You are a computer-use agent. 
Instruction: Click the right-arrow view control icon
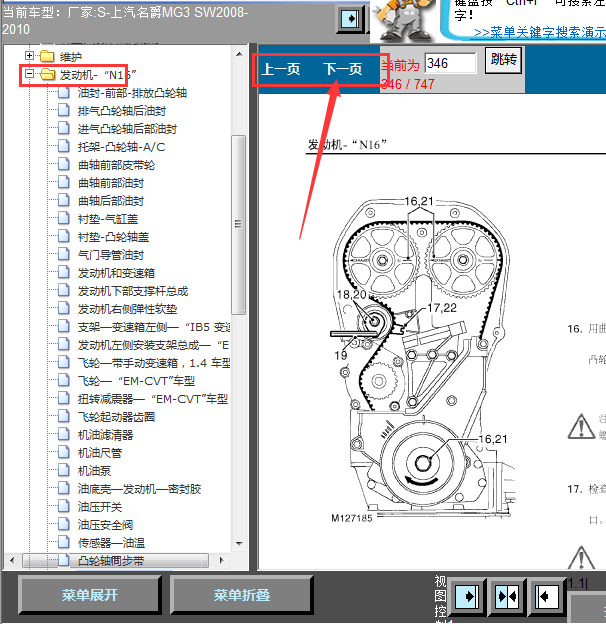pos(466,596)
